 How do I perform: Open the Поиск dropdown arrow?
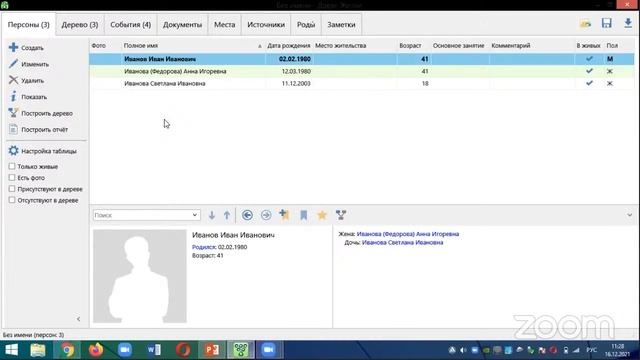click(195, 215)
